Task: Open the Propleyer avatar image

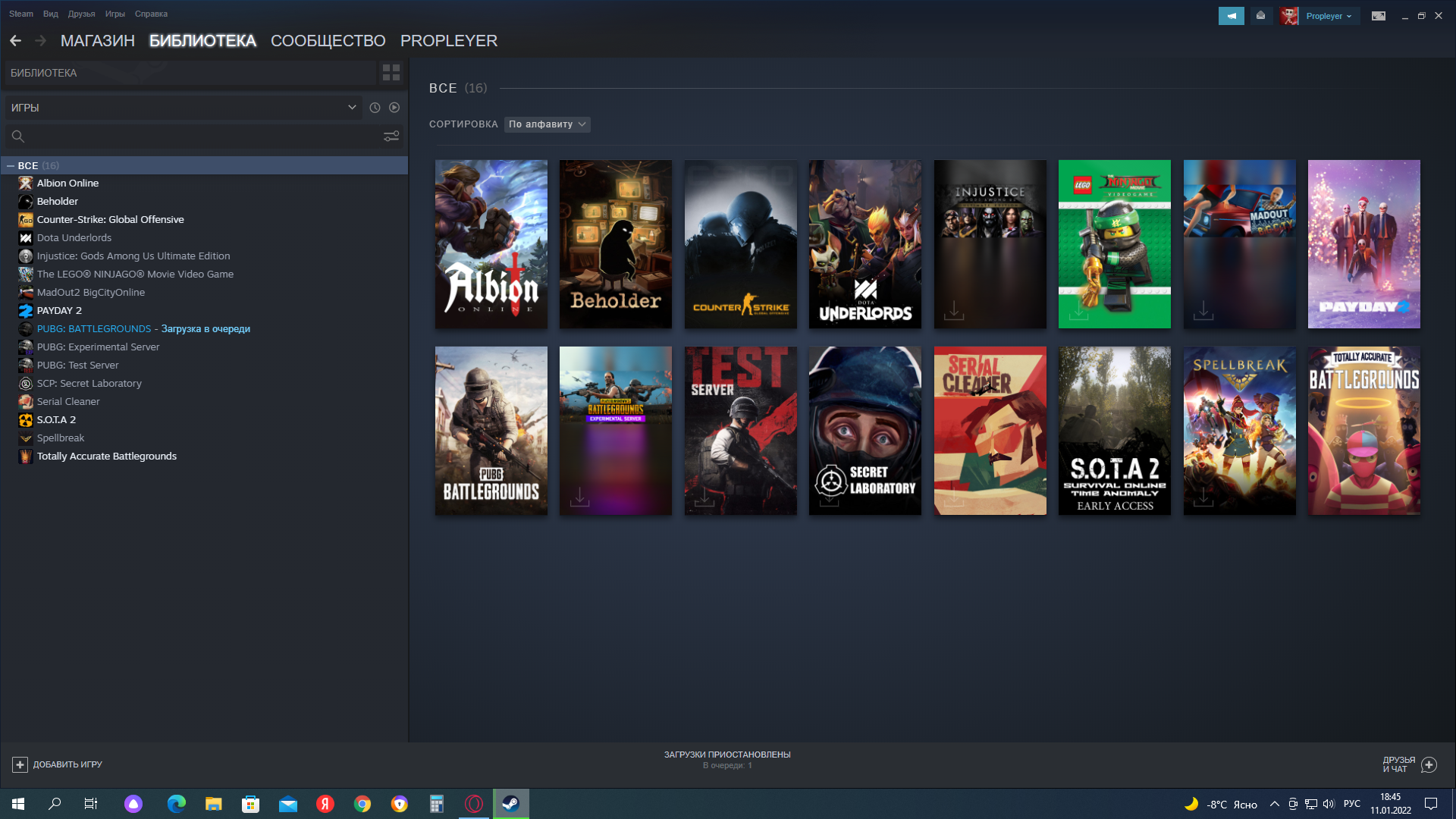Action: [1289, 16]
